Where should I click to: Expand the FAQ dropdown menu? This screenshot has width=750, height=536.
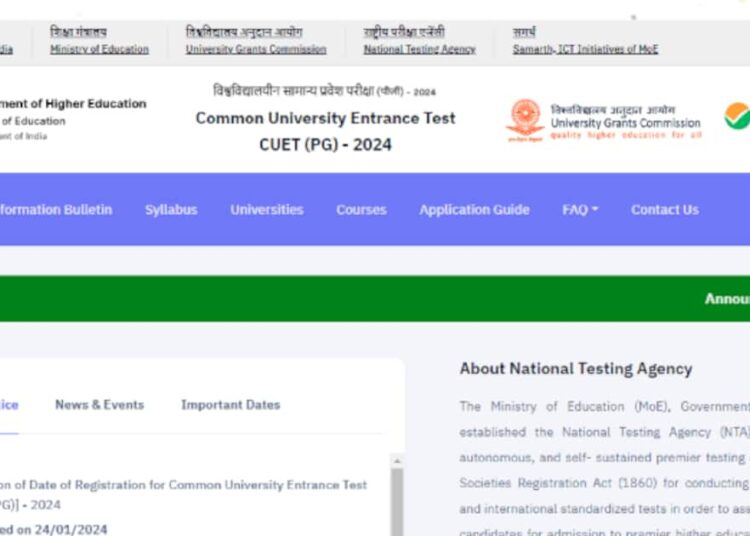point(580,210)
